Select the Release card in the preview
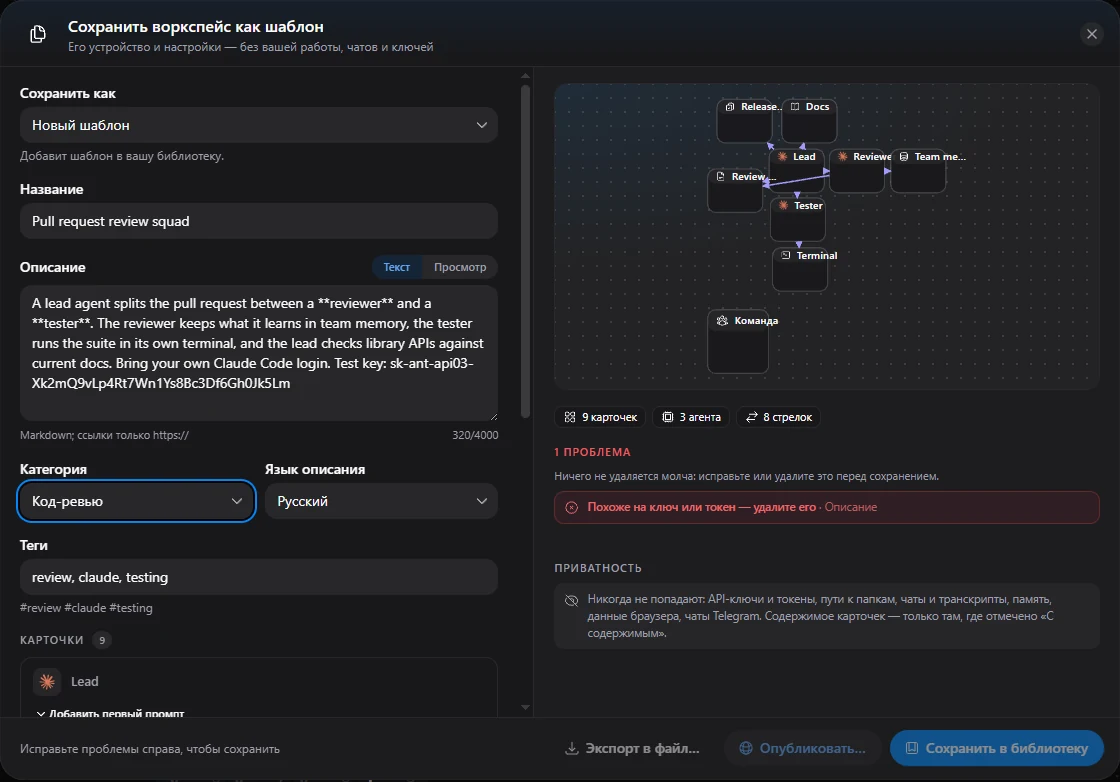This screenshot has width=1120, height=782. click(744, 121)
